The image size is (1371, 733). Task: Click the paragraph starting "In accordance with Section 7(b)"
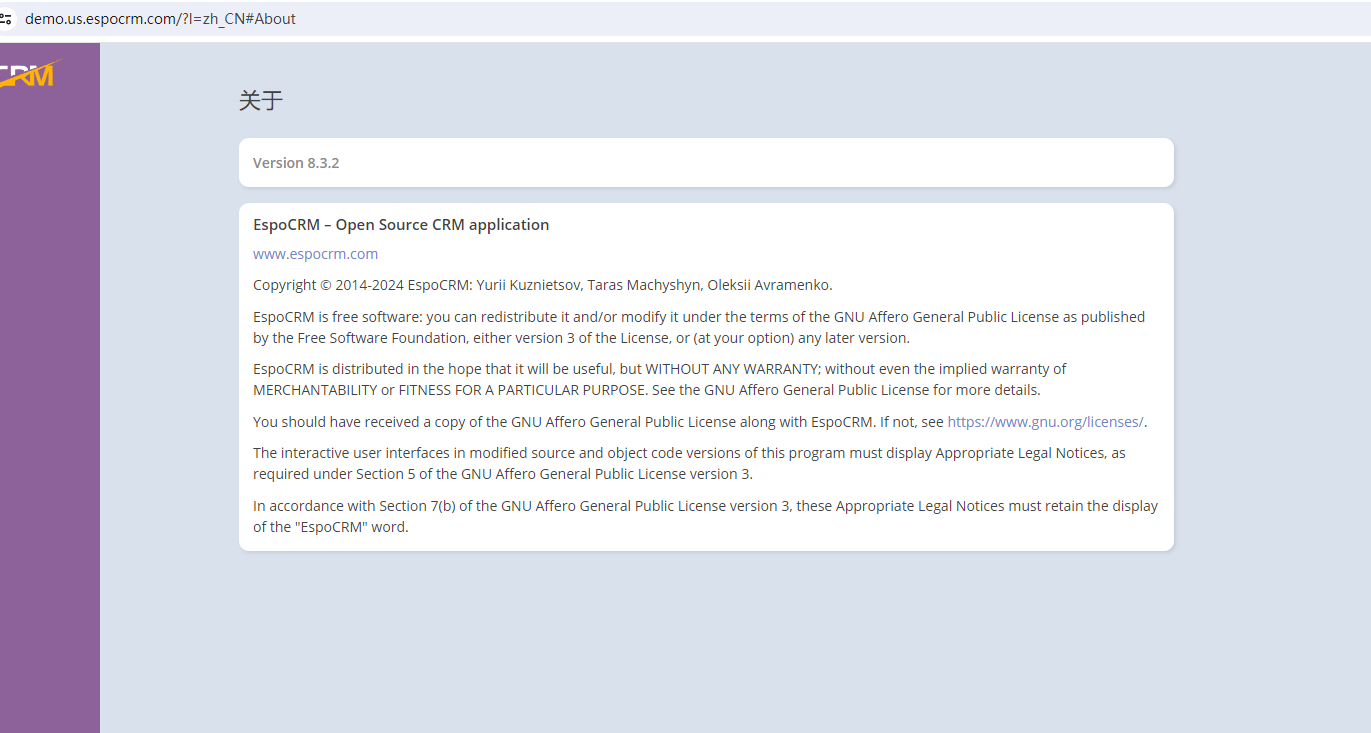click(x=705, y=516)
